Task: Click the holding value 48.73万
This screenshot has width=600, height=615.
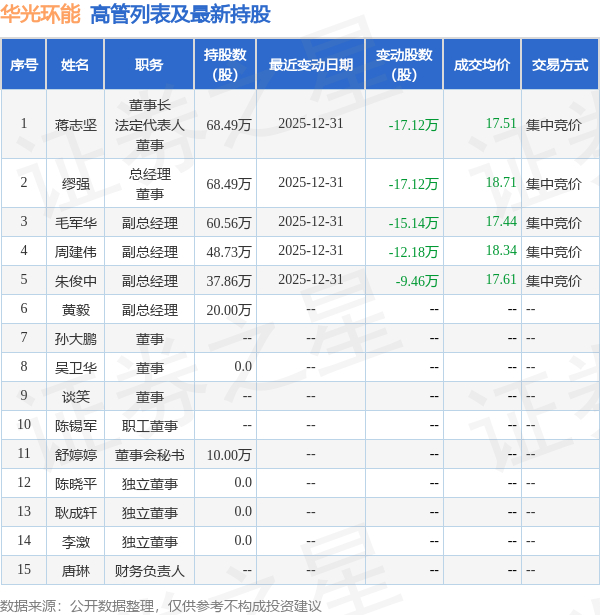Action: point(229,252)
